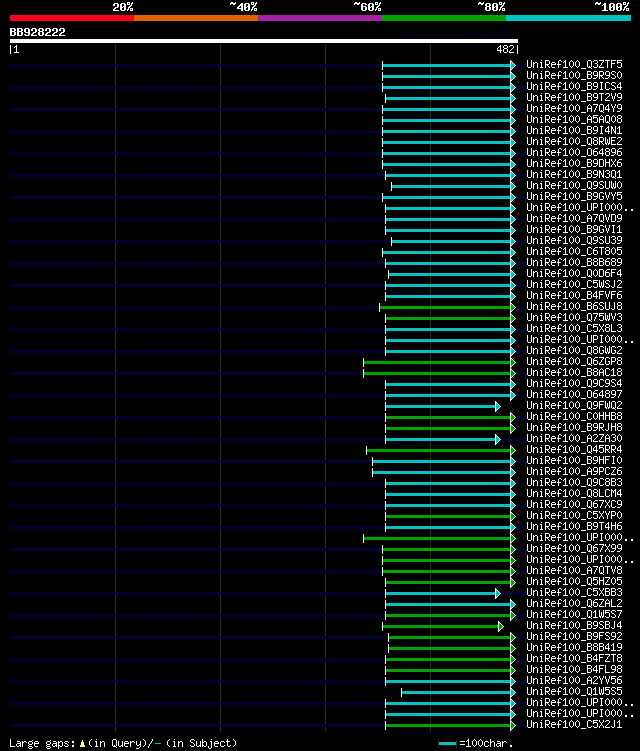Screen dimensions: 640x751
Task: Select the UniRef100_C6T805 label
Action: coord(574,251)
